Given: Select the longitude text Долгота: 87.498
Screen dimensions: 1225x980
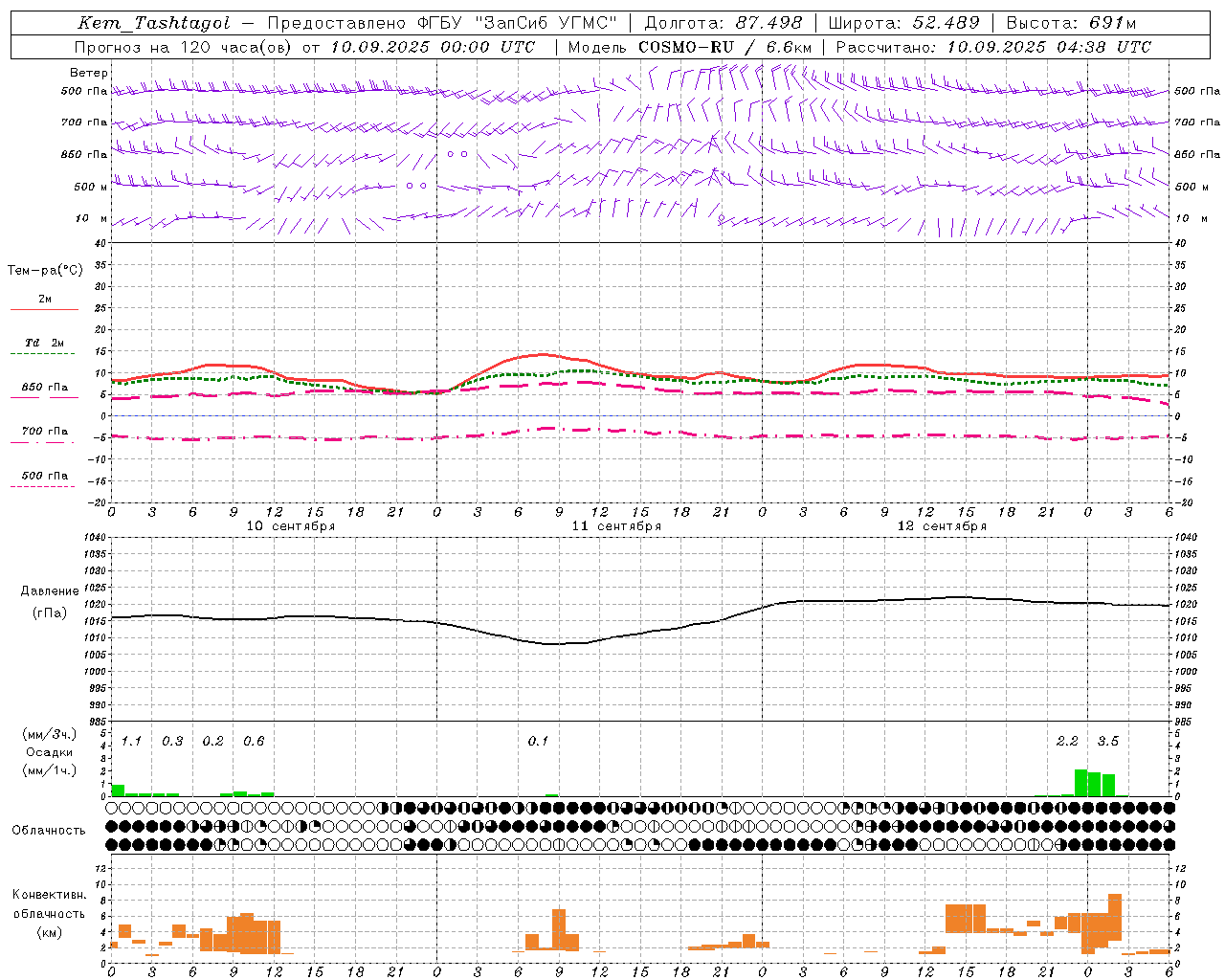Looking at the screenshot, I should [x=723, y=23].
